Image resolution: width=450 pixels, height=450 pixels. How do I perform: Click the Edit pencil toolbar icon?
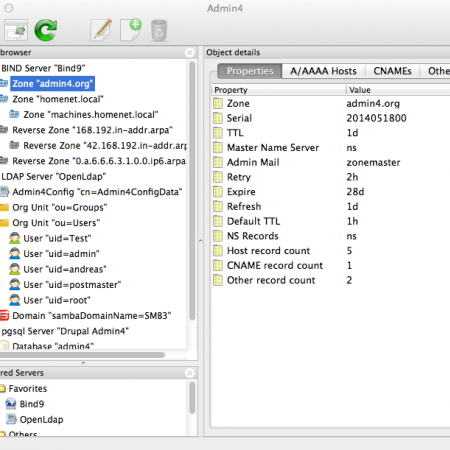pos(102,30)
